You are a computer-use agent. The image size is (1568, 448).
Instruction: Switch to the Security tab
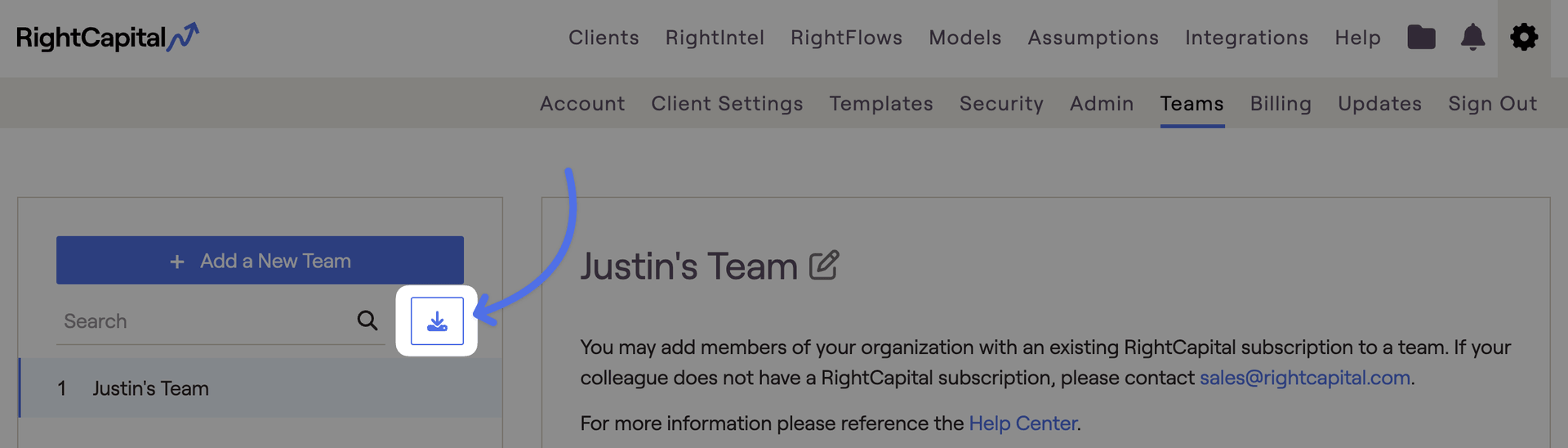click(x=1001, y=104)
